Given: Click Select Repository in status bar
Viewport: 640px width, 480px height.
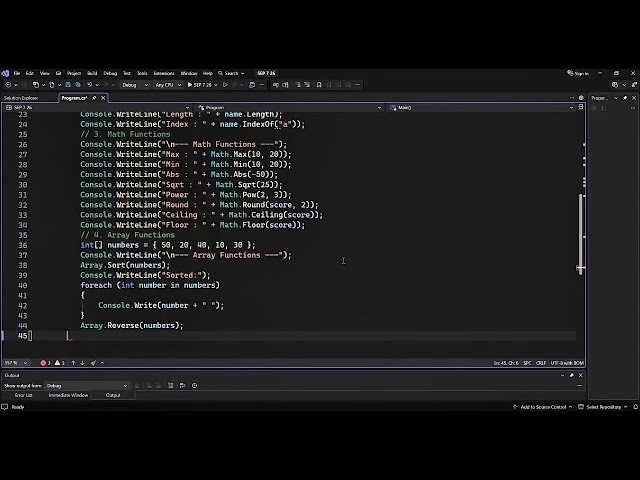Looking at the screenshot, I should 603,407.
